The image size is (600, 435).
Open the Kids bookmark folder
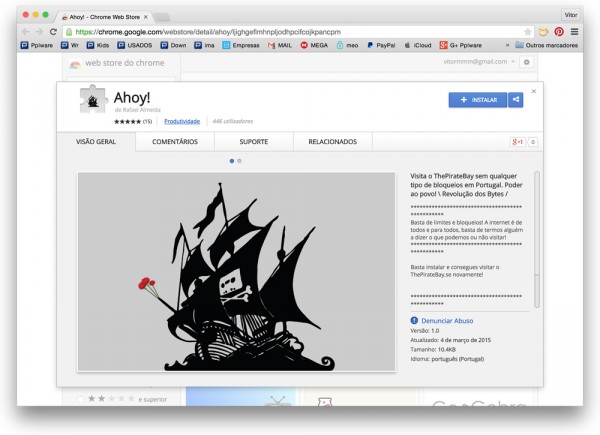click(98, 45)
